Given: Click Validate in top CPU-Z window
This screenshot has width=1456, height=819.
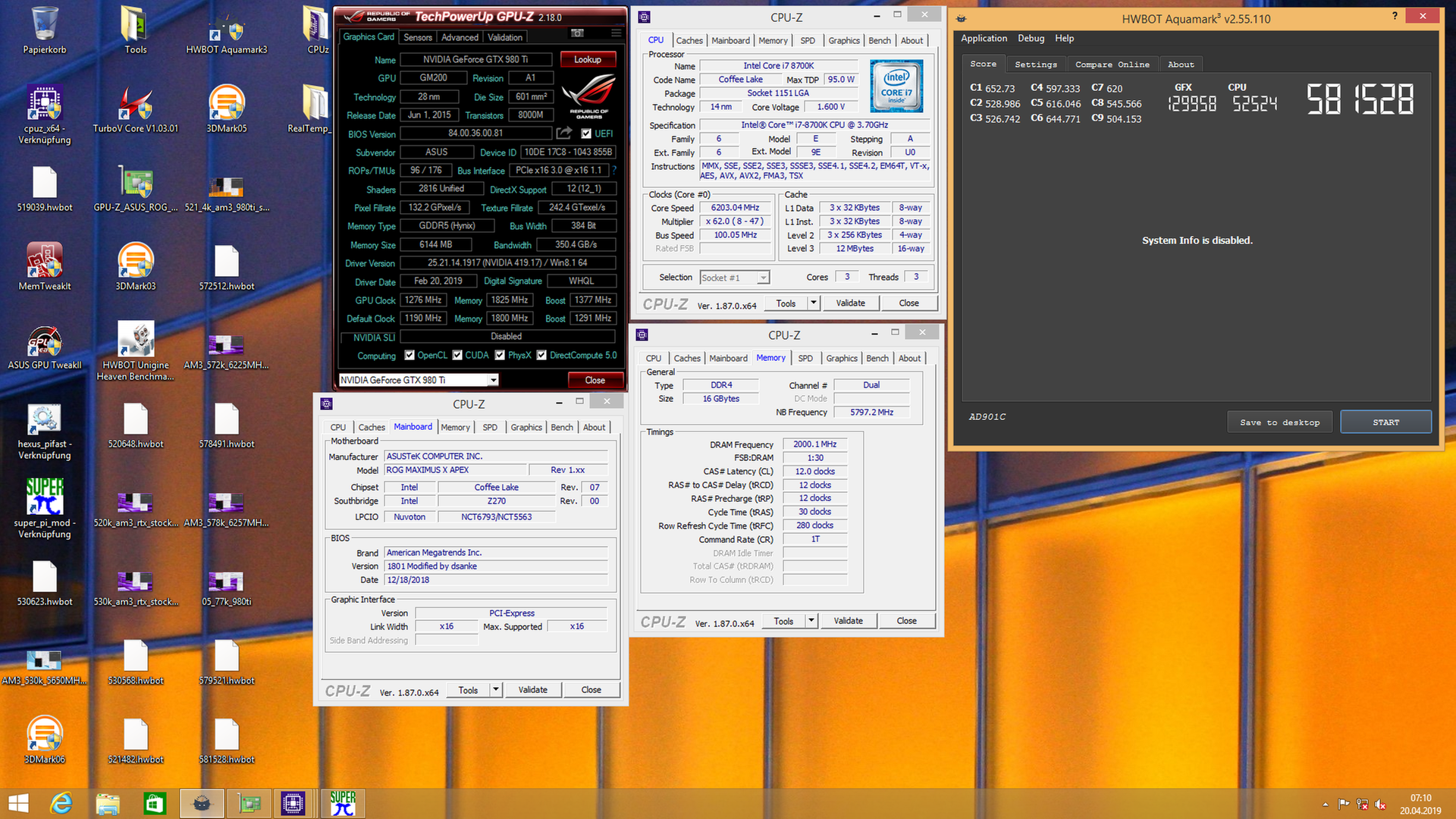Looking at the screenshot, I should point(850,303).
